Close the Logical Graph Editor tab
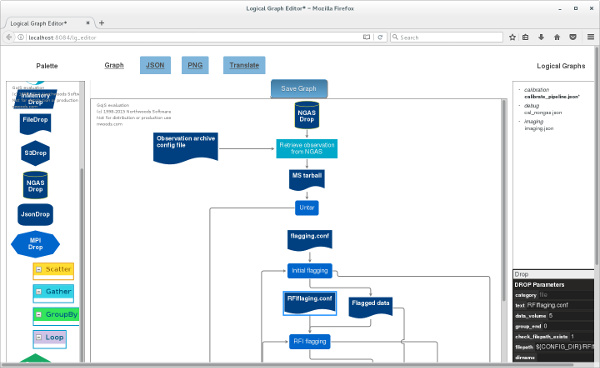Image resolution: width=600 pixels, height=368 pixels. 88,23
